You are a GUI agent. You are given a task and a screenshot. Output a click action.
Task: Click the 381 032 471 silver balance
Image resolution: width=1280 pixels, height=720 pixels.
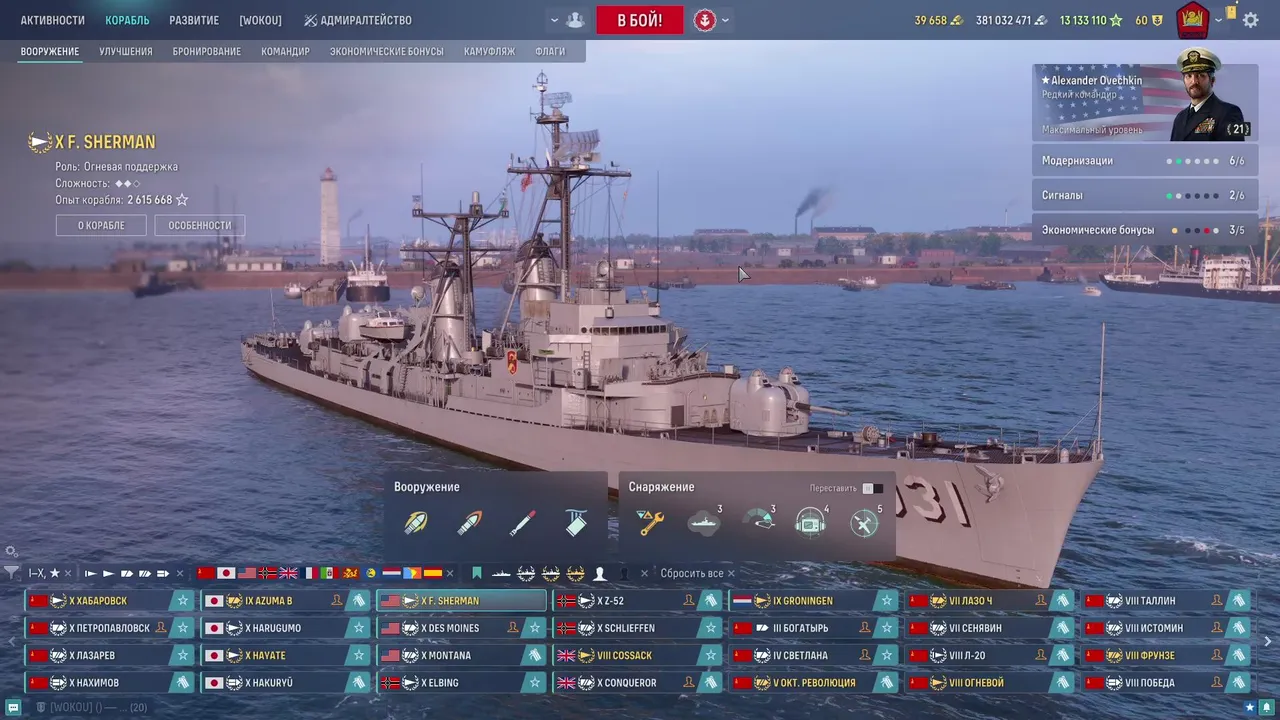click(x=1012, y=20)
